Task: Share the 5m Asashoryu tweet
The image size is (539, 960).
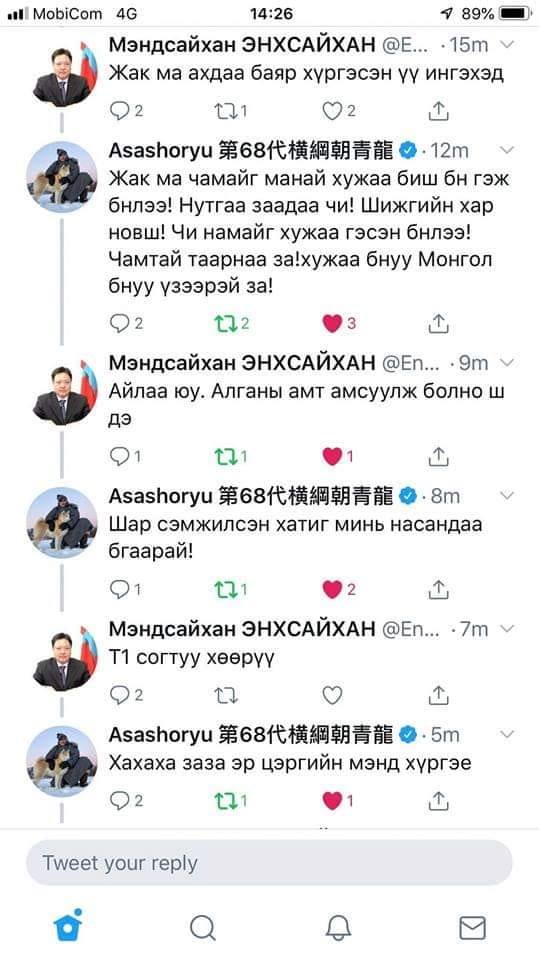Action: pos(439,800)
